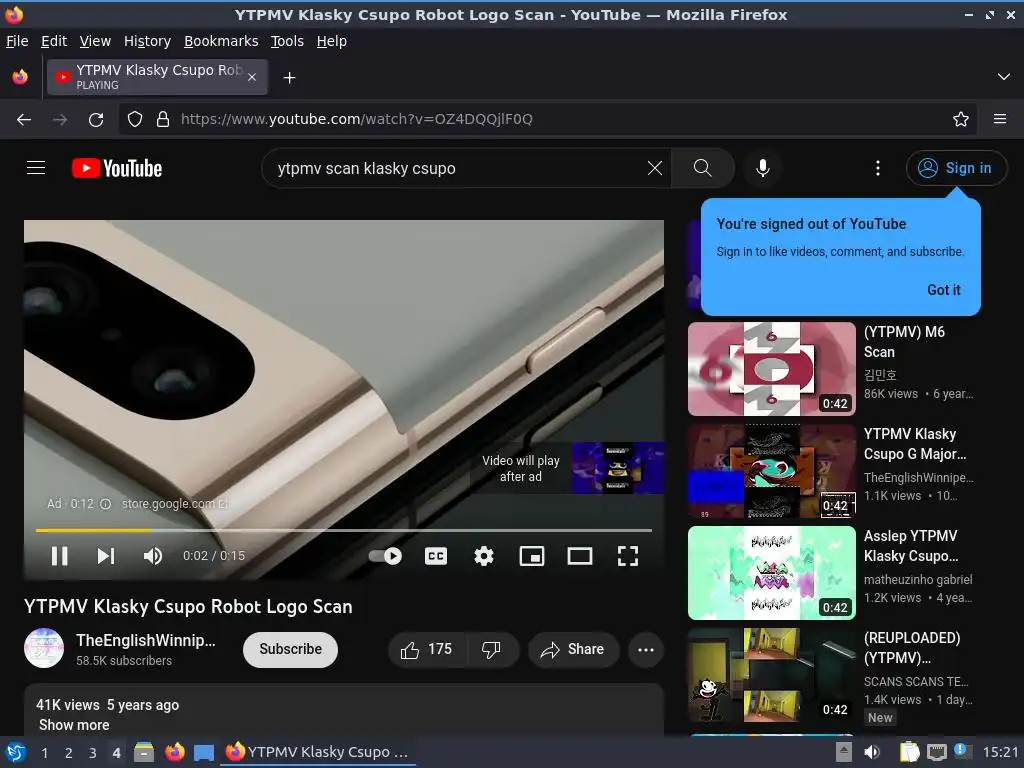Image resolution: width=1024 pixels, height=768 pixels.
Task: Reload the current page
Action: 96,120
